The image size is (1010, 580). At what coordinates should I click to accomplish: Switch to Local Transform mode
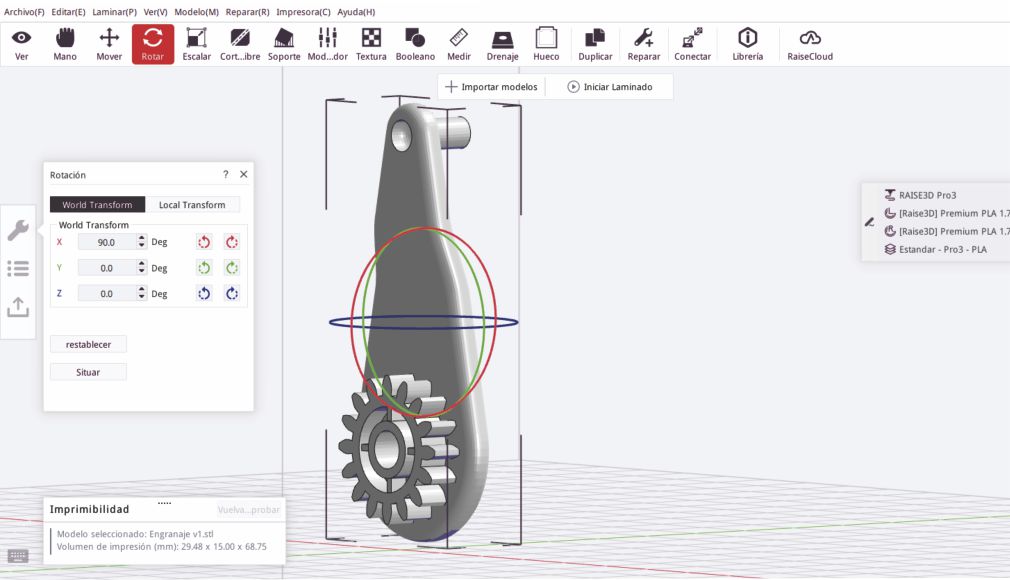[192, 205]
